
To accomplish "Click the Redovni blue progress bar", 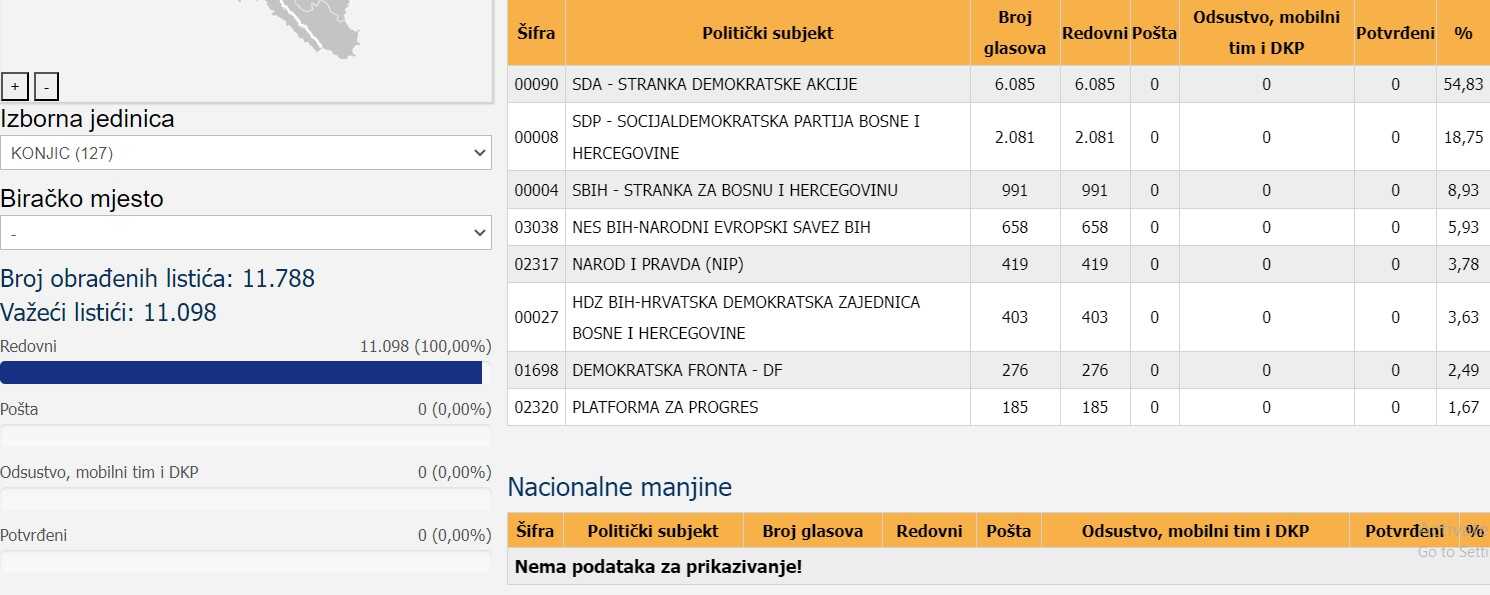I will coord(241,373).
